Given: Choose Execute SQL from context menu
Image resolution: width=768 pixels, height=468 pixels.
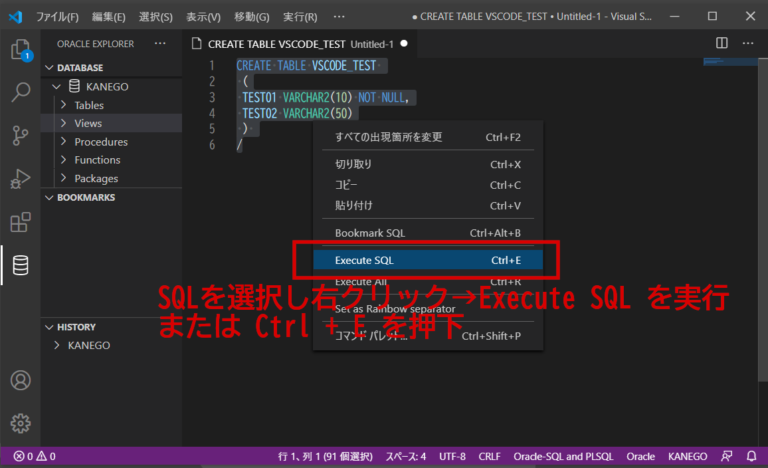Looking at the screenshot, I should click(428, 260).
